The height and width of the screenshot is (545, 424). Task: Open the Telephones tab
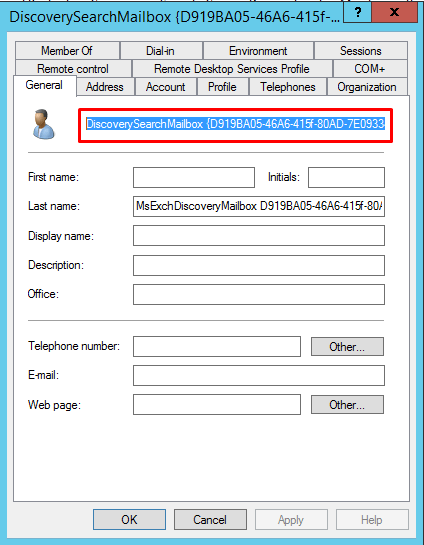[x=288, y=87]
